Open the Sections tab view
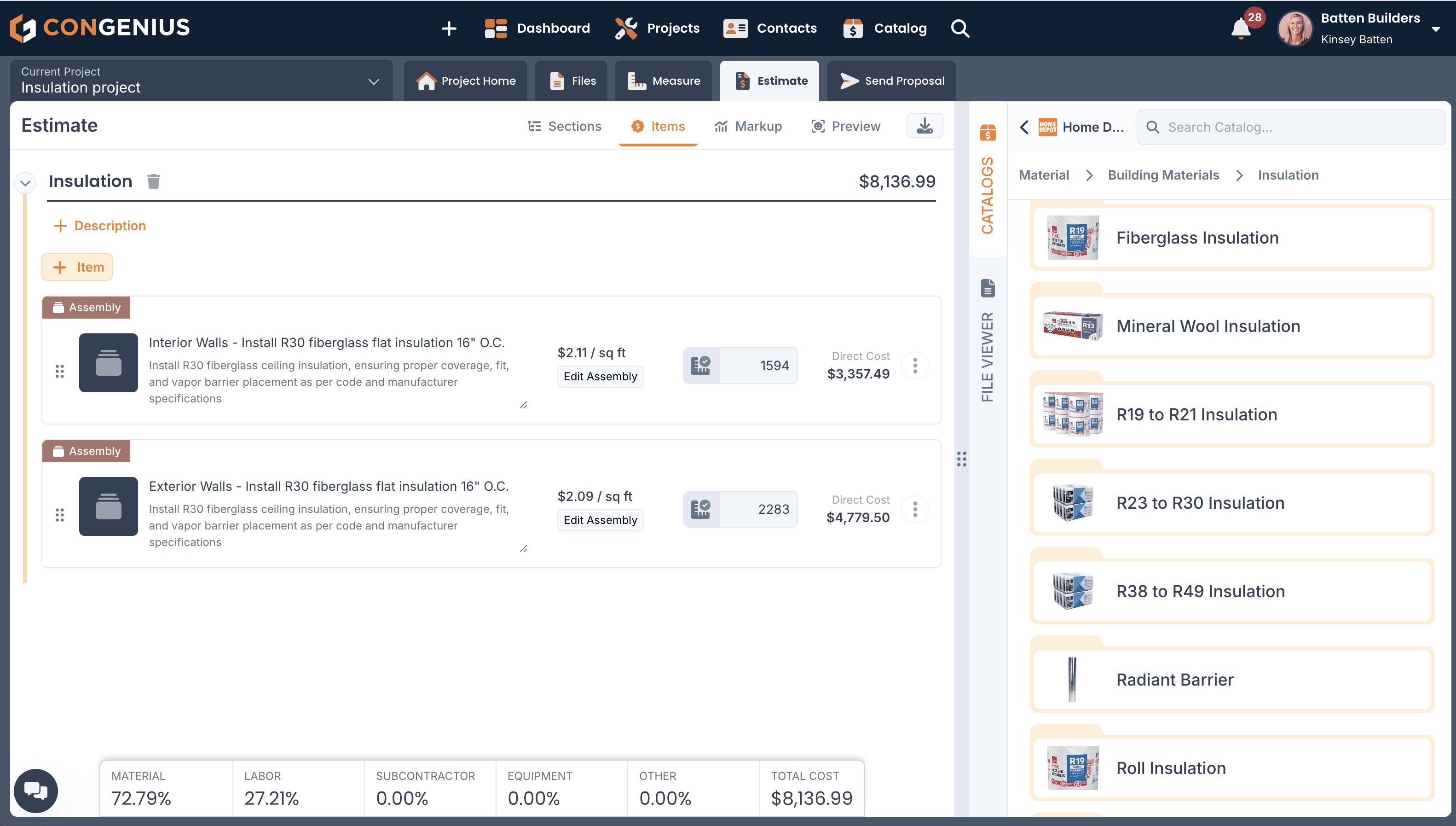This screenshot has width=1456, height=826. pos(564,126)
